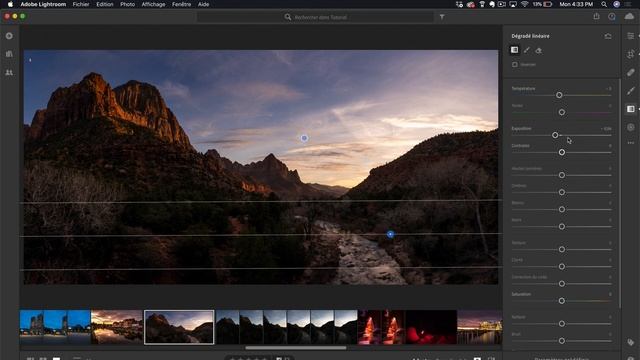Click the Teinte slider handle
Image resolution: width=640 pixels, height=360 pixels.
(x=562, y=112)
